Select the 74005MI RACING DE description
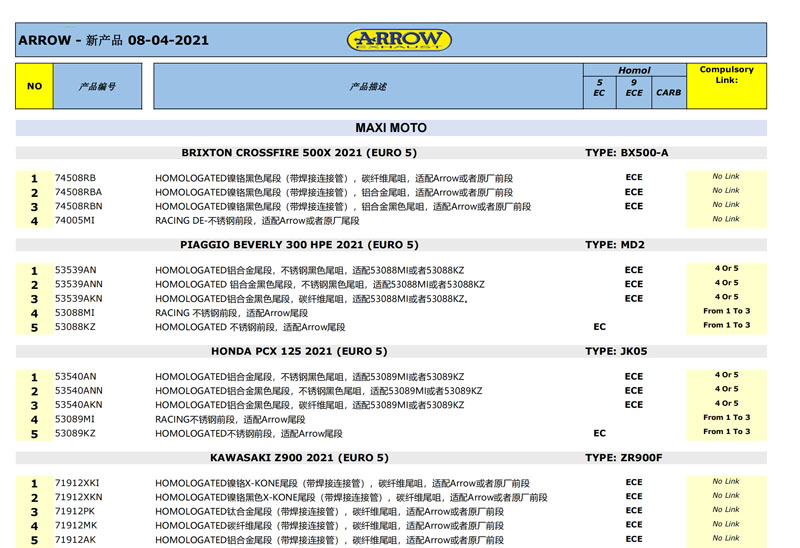This screenshot has width=800, height=548. 257,220
